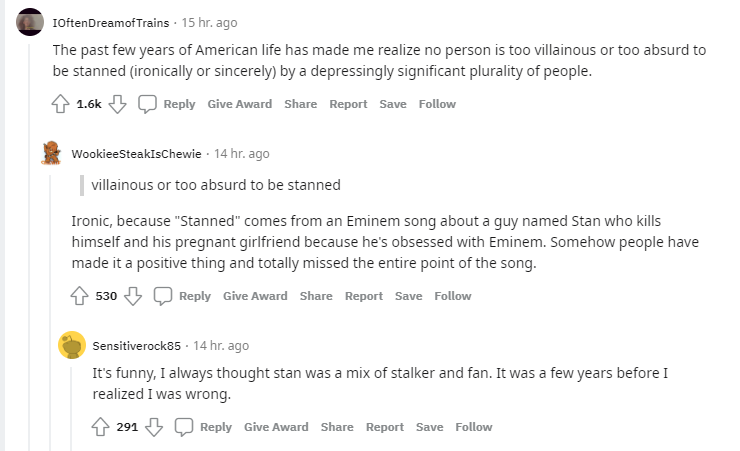
Task: Upvote IOftenDreamofTrains' comment
Action: click(60, 104)
